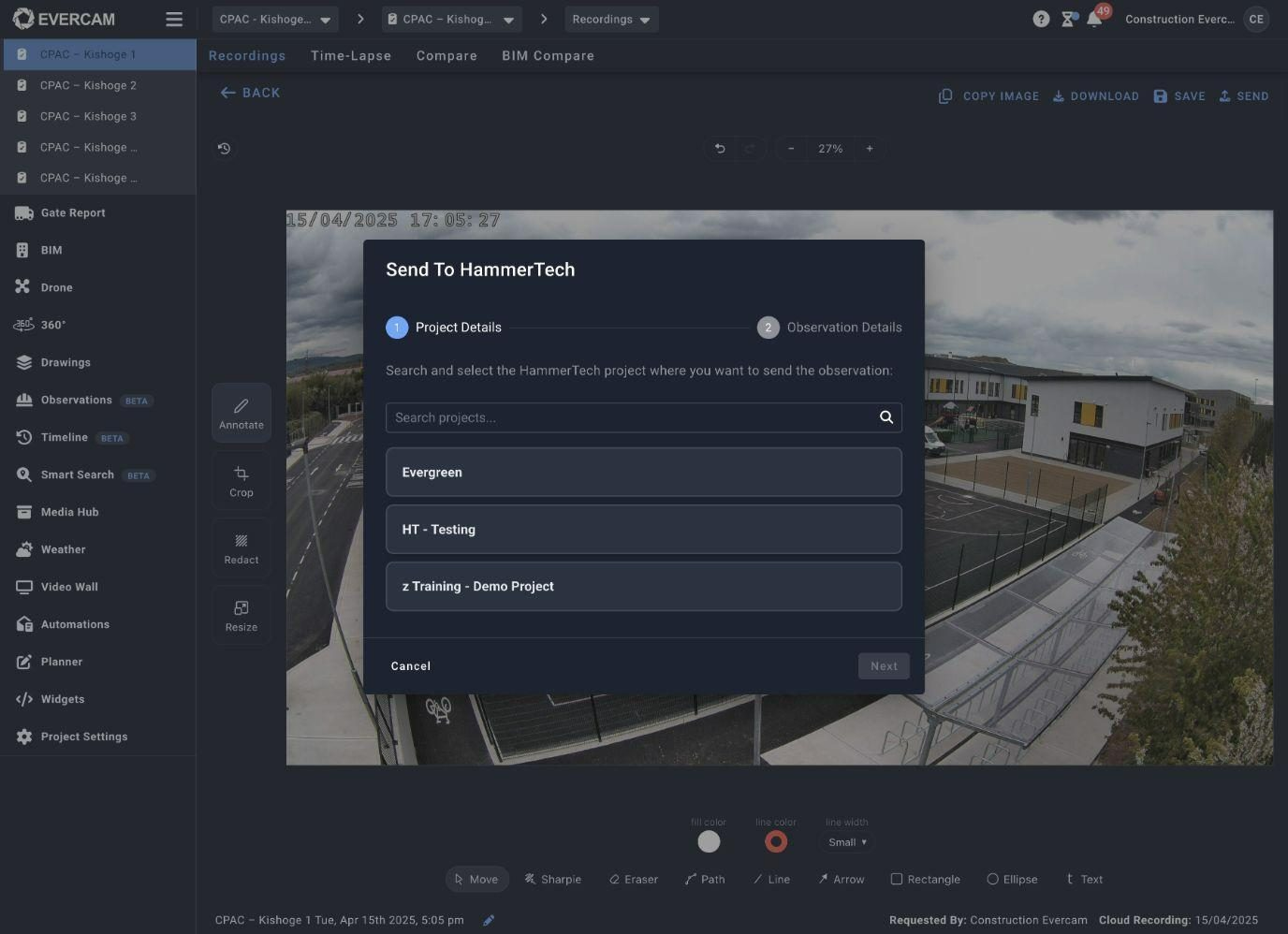1288x934 pixels.
Task: Select the Annotate tool
Action: [241, 413]
